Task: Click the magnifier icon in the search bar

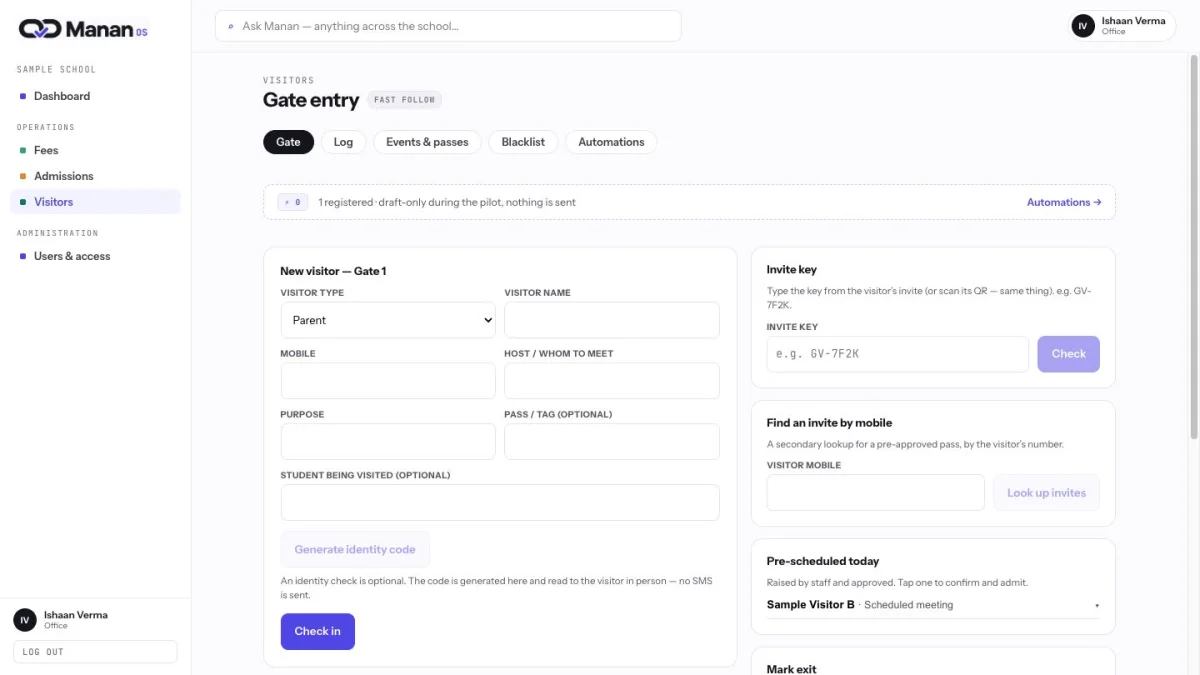Action: (231, 26)
